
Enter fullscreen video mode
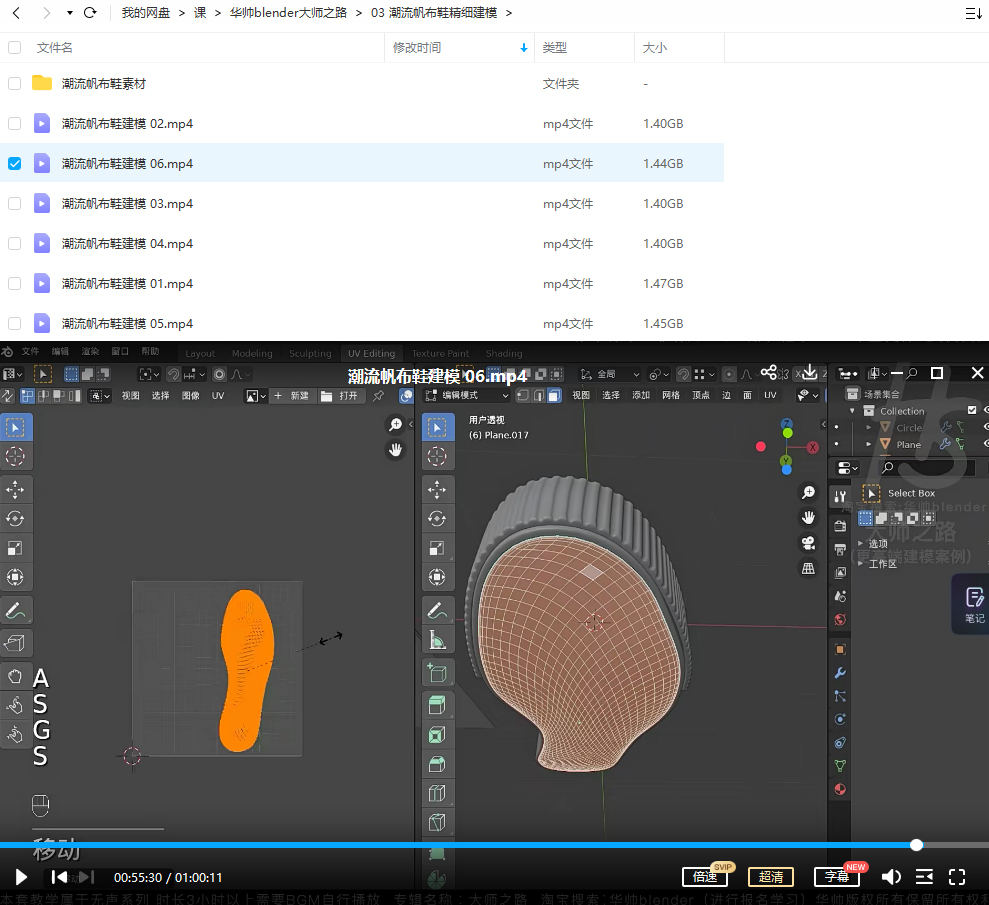957,877
